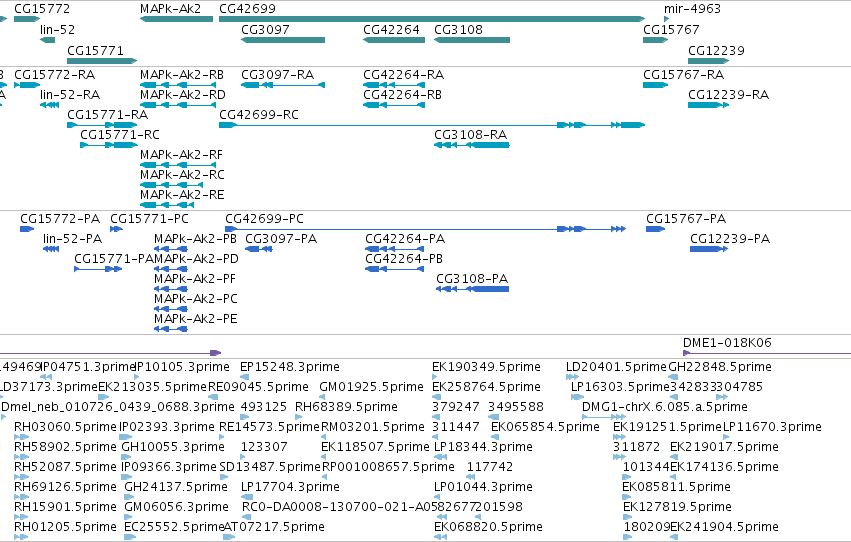Click transcript MAPk-Ak2-RD

coord(178,105)
